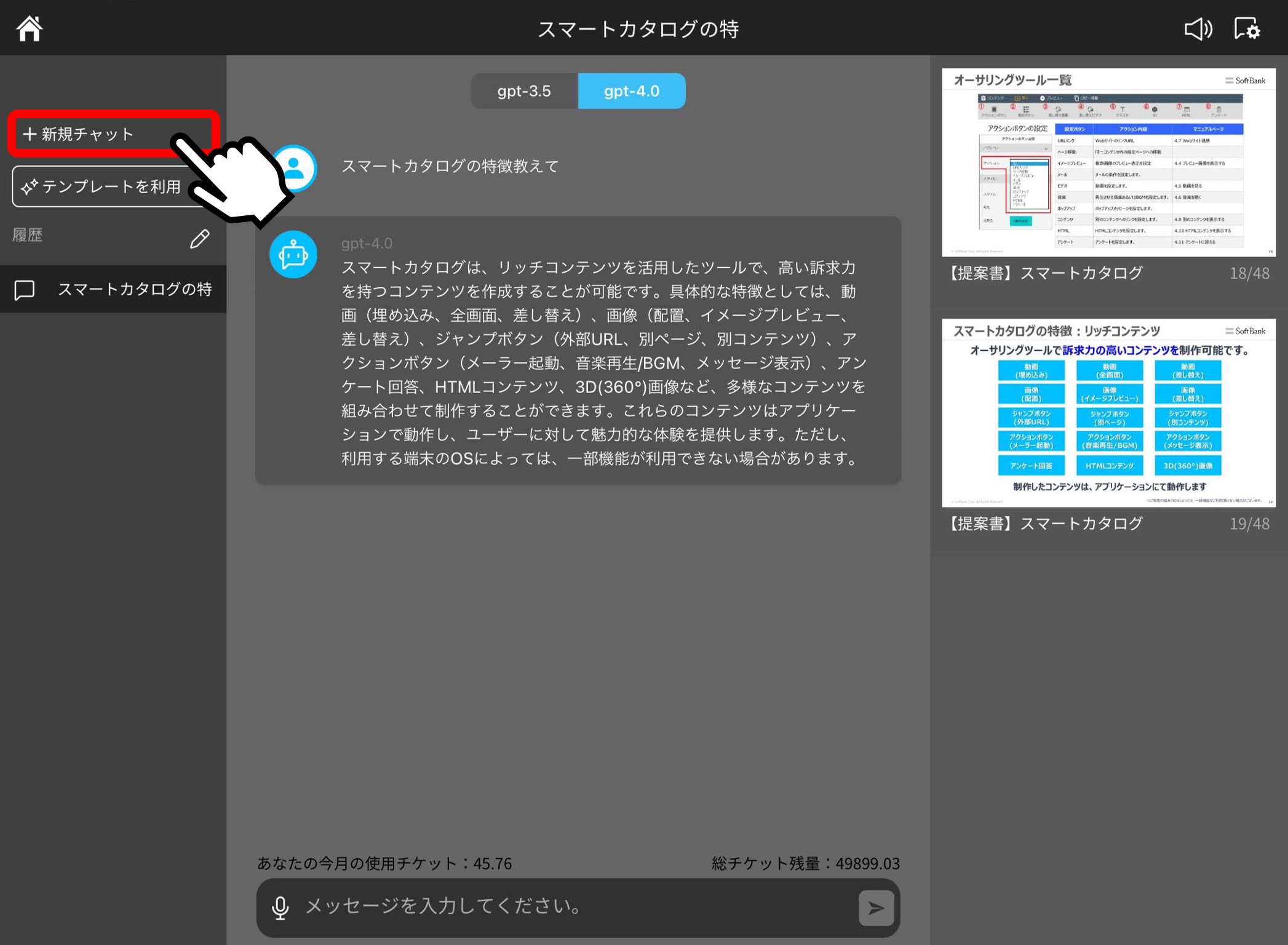Click the history edit pencil icon
The width and height of the screenshot is (1288, 945).
199,239
